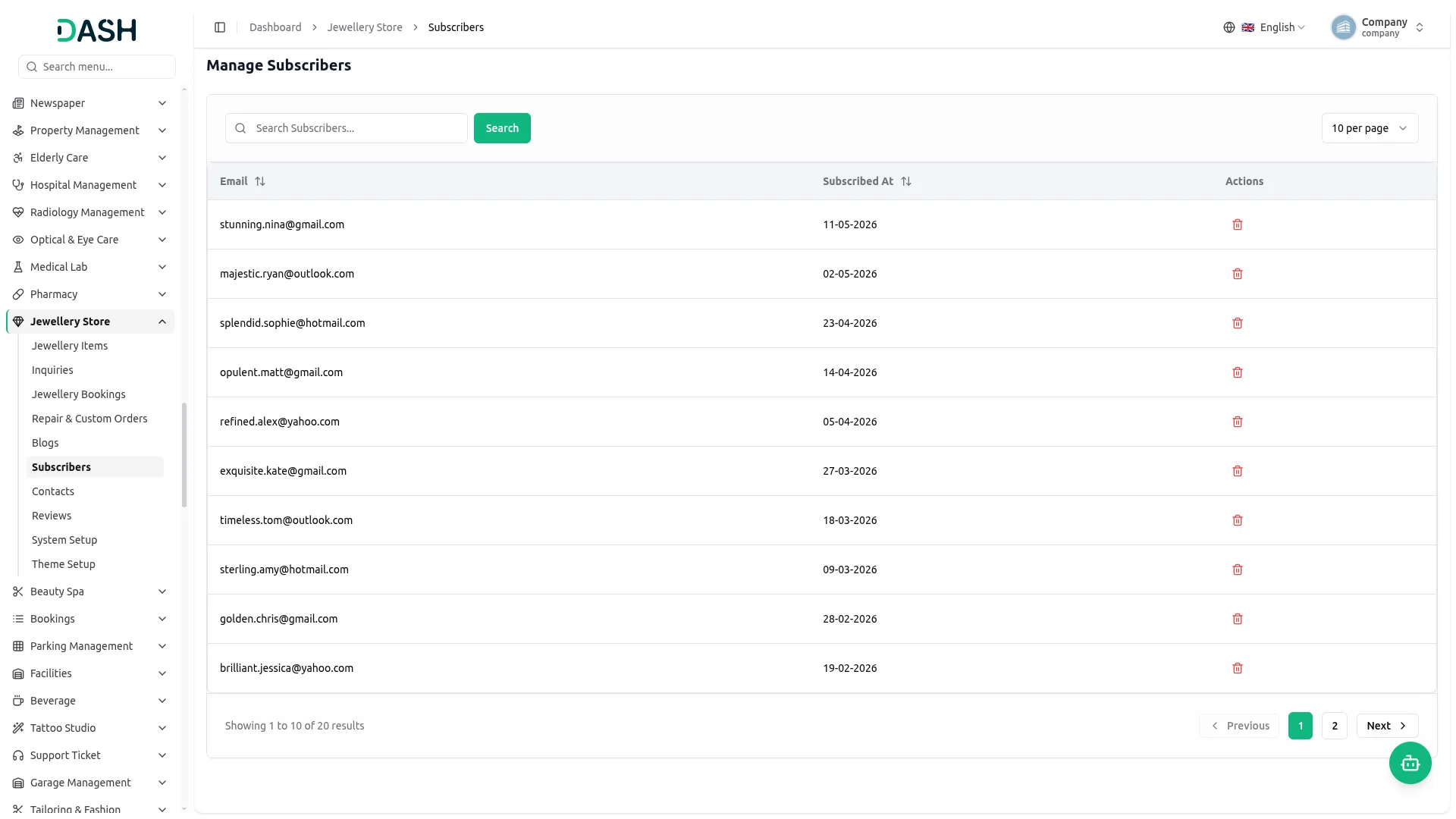Screen dimensions: 1456x819
Task: Open Jewellery Bookings in sidebar
Action: (x=79, y=394)
